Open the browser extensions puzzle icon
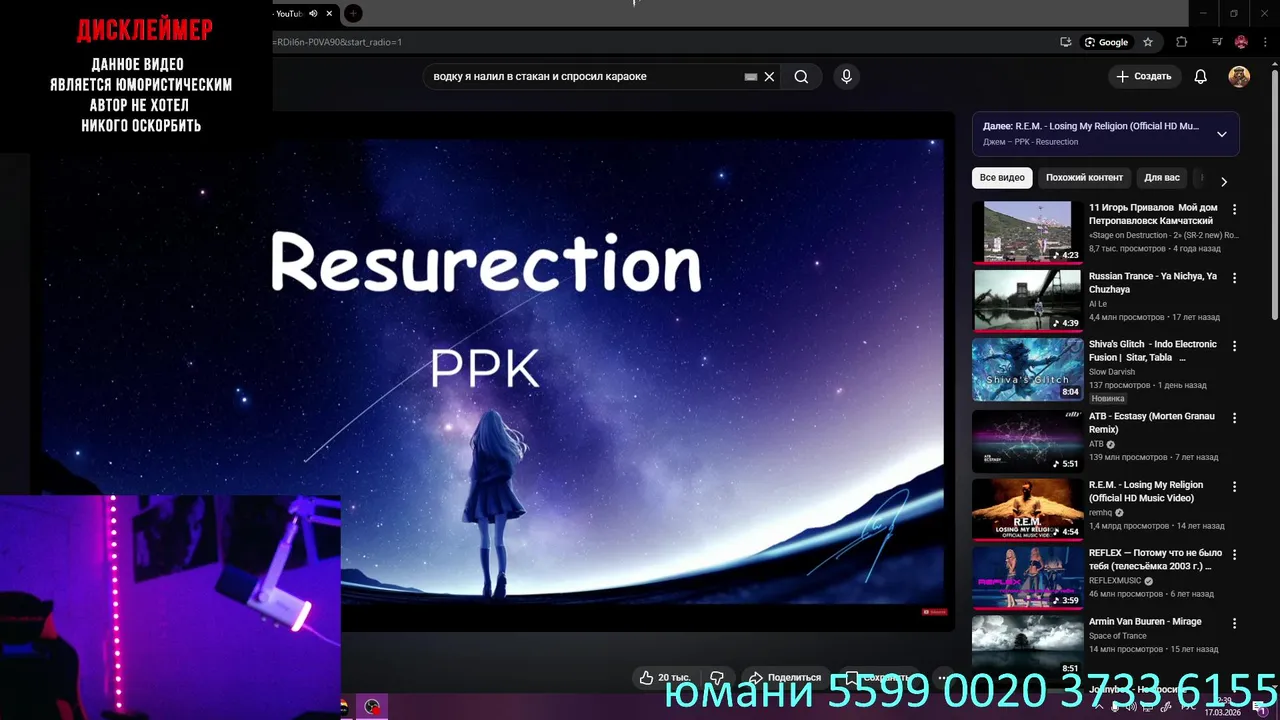The width and height of the screenshot is (1280, 720). click(x=1182, y=42)
